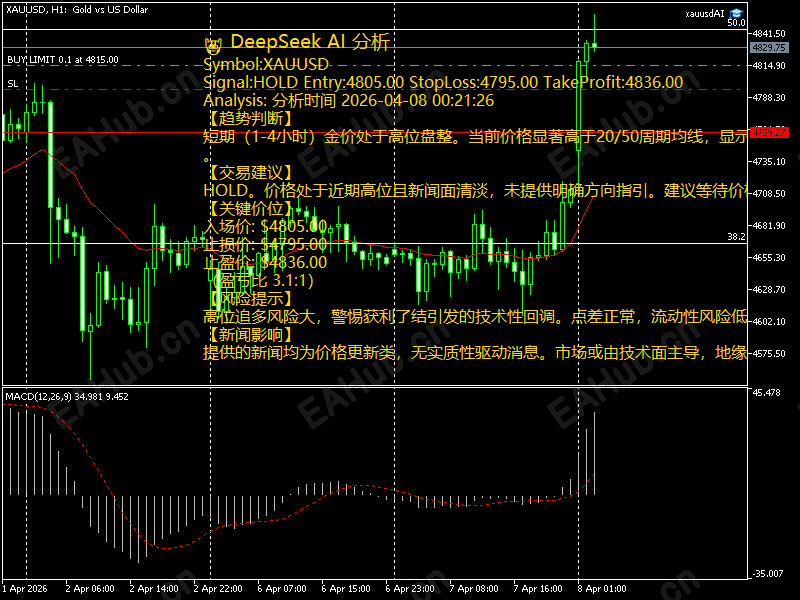Click the MACD scale value 45.478
Viewport: 800px width, 600px height.
pos(766,392)
